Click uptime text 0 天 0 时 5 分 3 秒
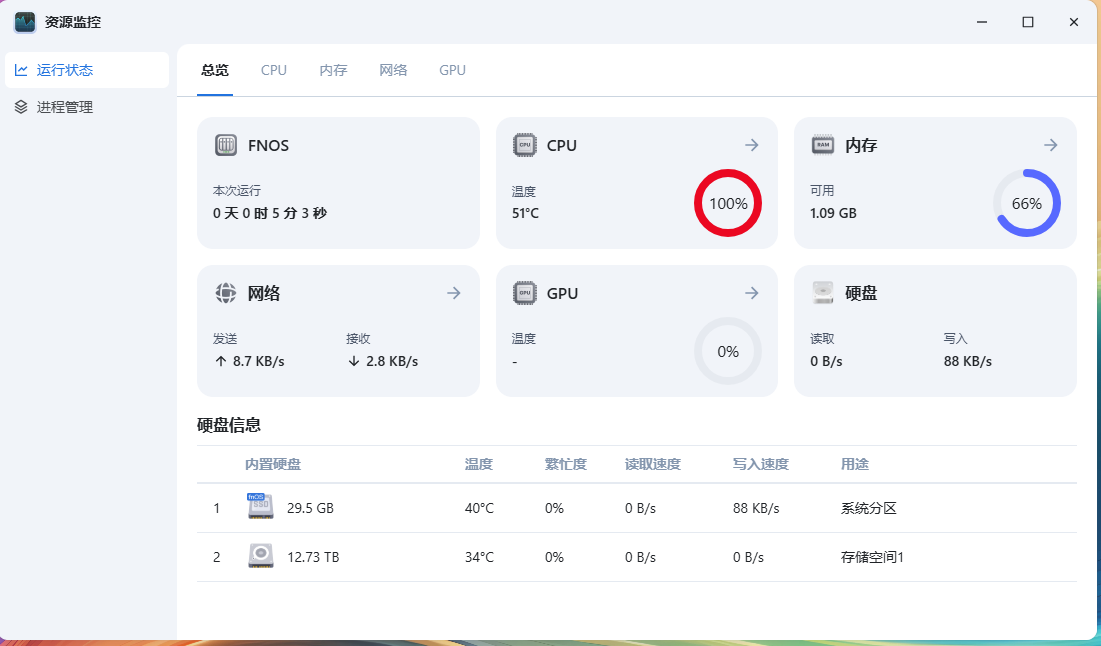This screenshot has height=646, width=1101. point(270,213)
